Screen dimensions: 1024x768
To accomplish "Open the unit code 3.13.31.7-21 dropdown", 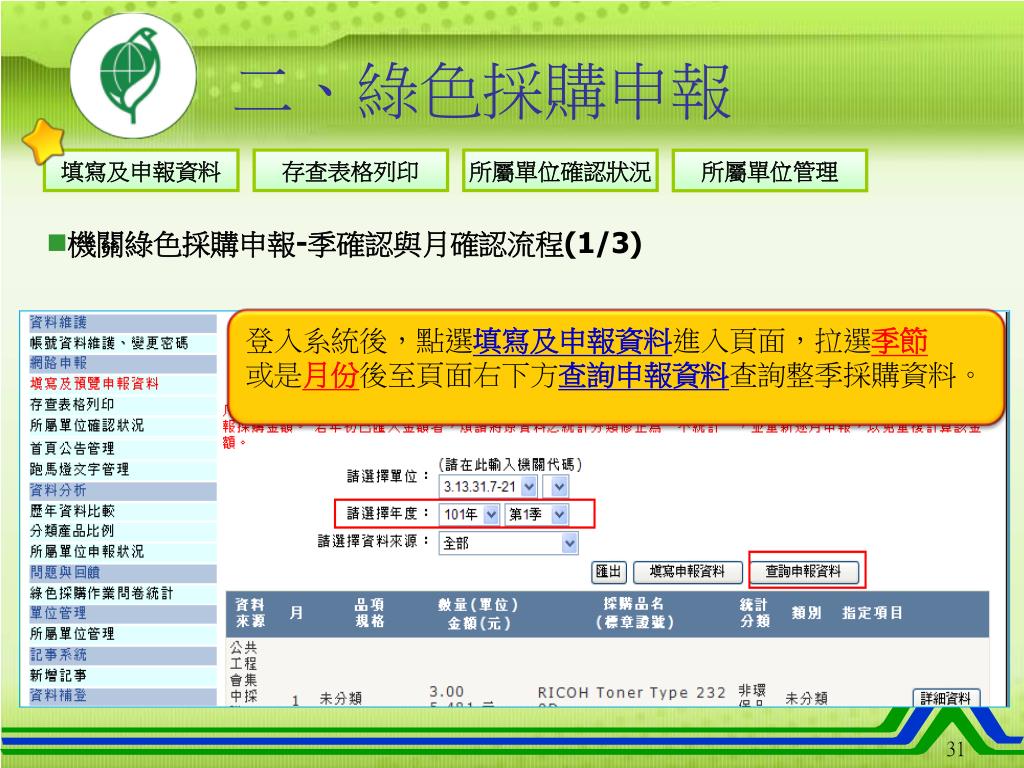I will [487, 487].
